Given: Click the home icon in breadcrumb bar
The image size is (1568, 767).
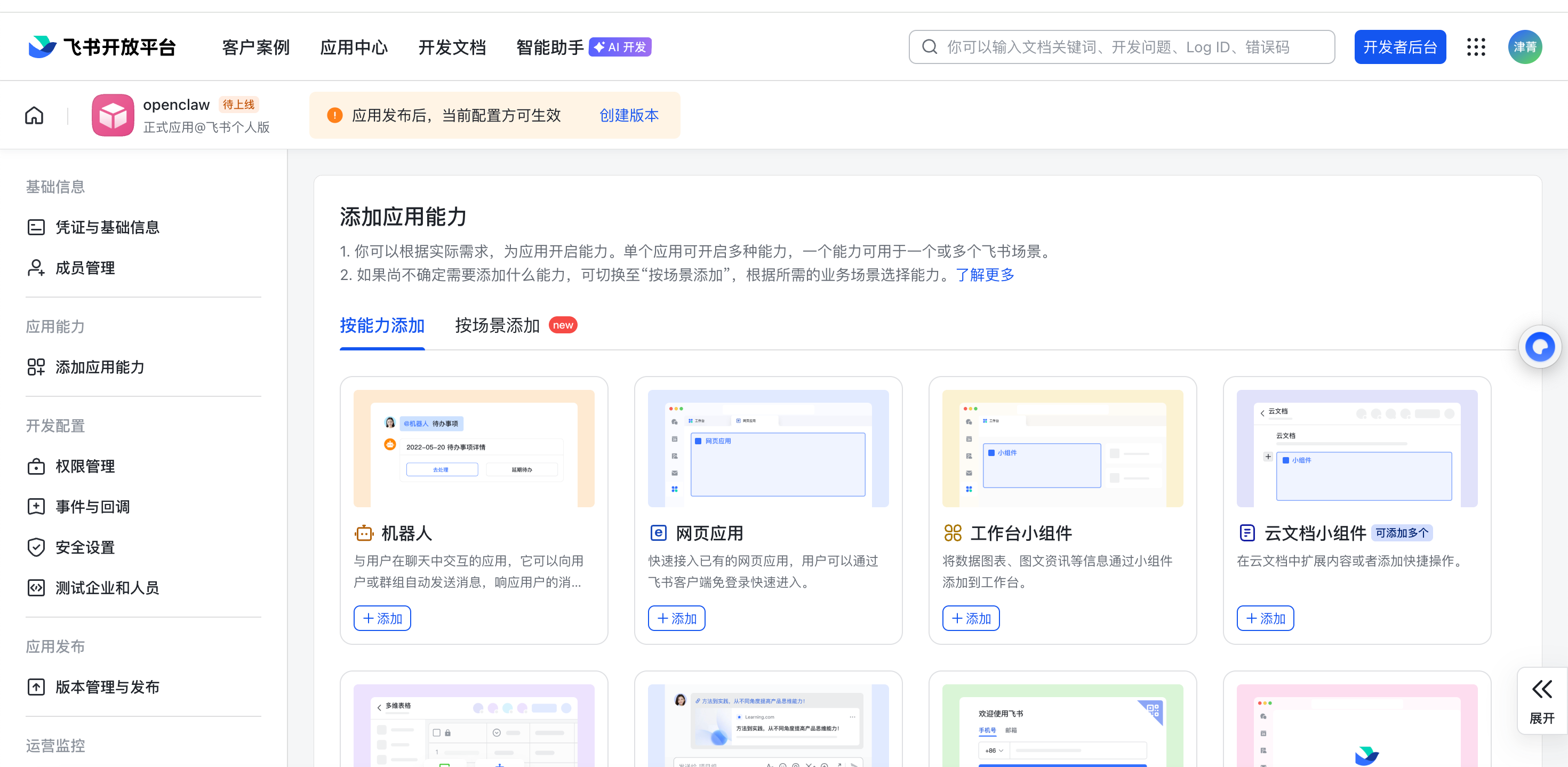Looking at the screenshot, I should (34, 115).
